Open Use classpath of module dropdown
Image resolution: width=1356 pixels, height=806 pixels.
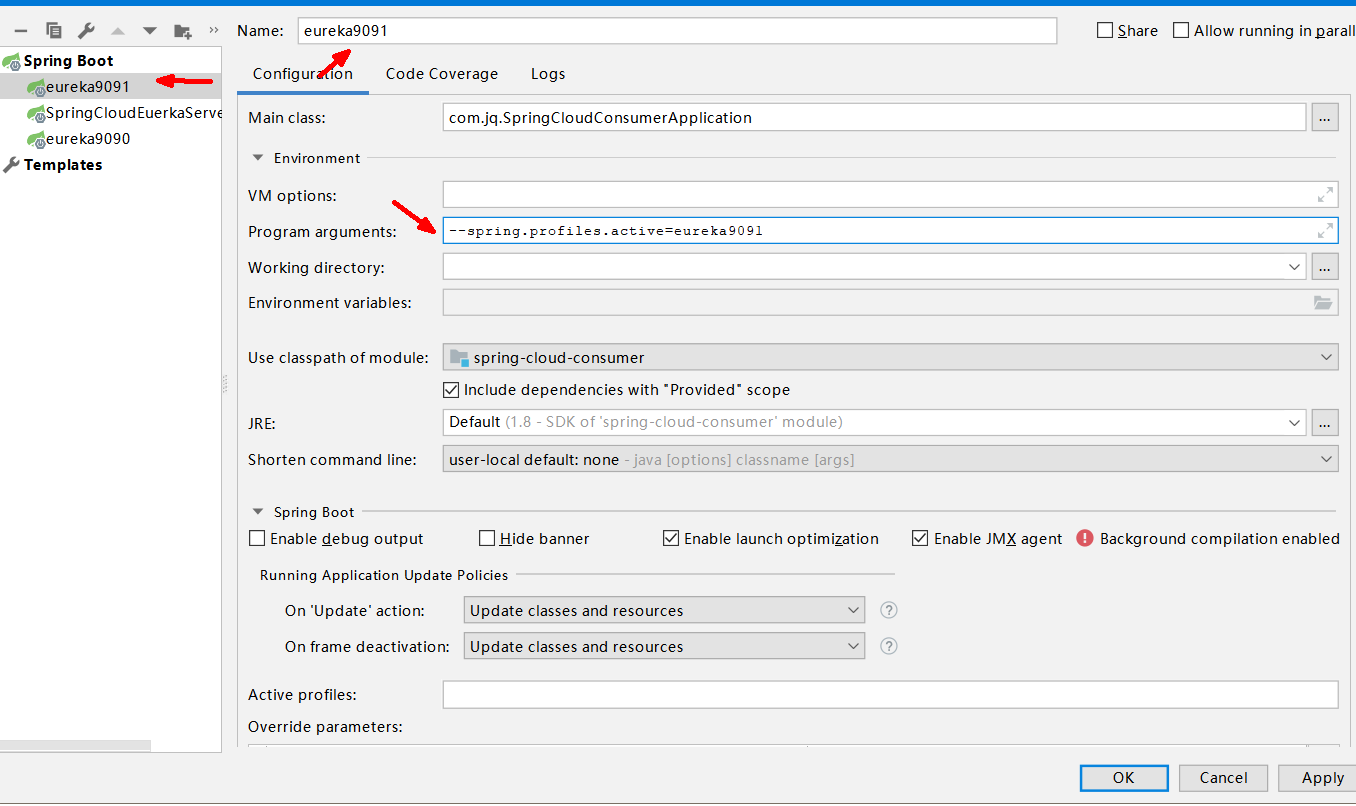coord(1327,357)
